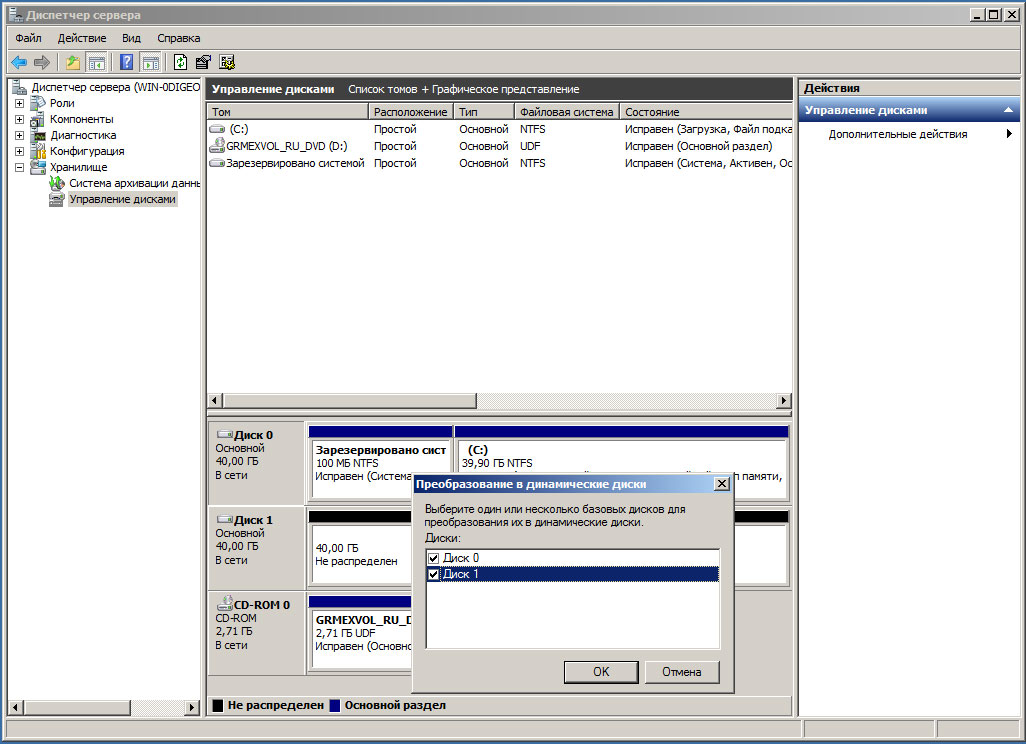Click the Properties toolbar icon
Viewport: 1026px width, 744px height.
pyautogui.click(x=203, y=62)
